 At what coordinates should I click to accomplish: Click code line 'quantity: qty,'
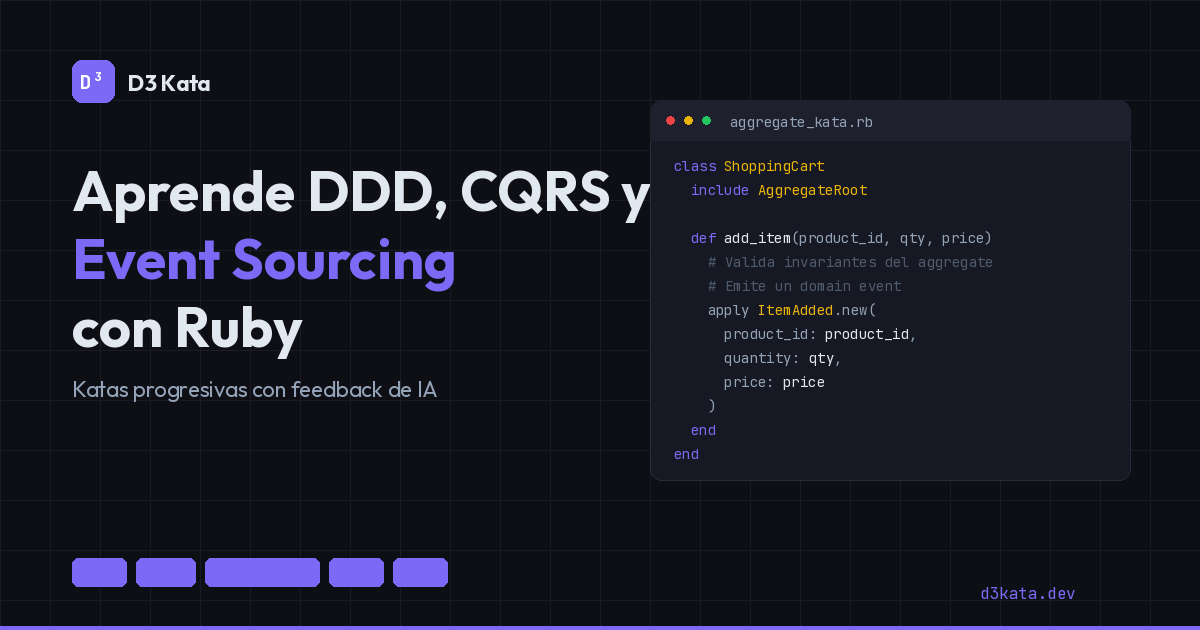[783, 358]
